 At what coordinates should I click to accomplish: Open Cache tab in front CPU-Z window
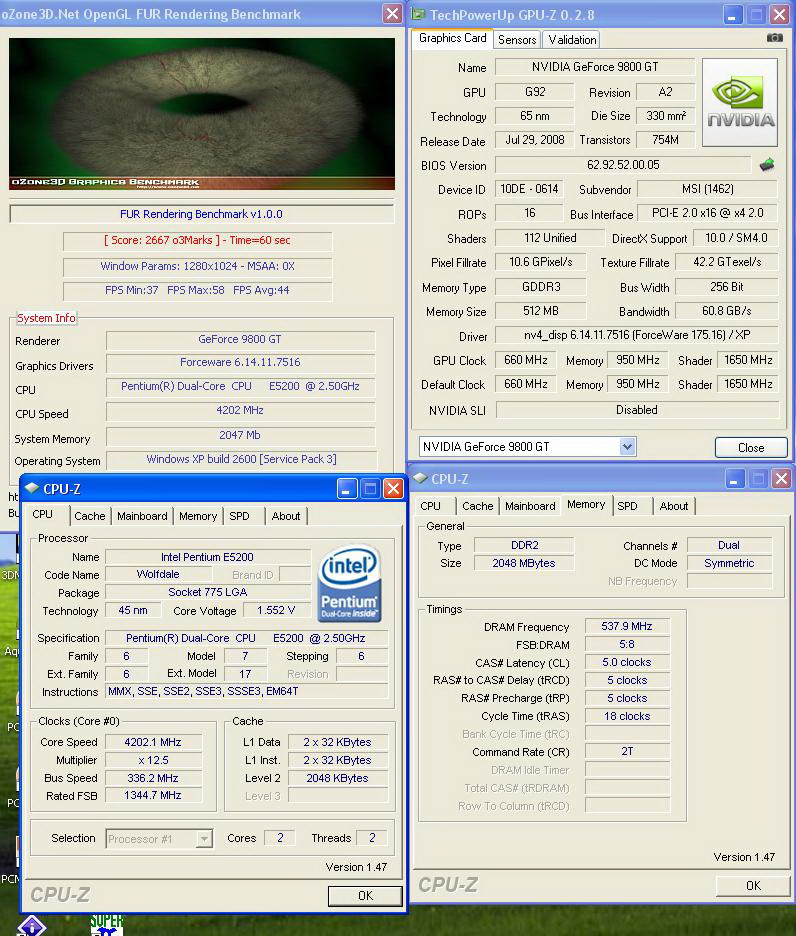point(90,516)
